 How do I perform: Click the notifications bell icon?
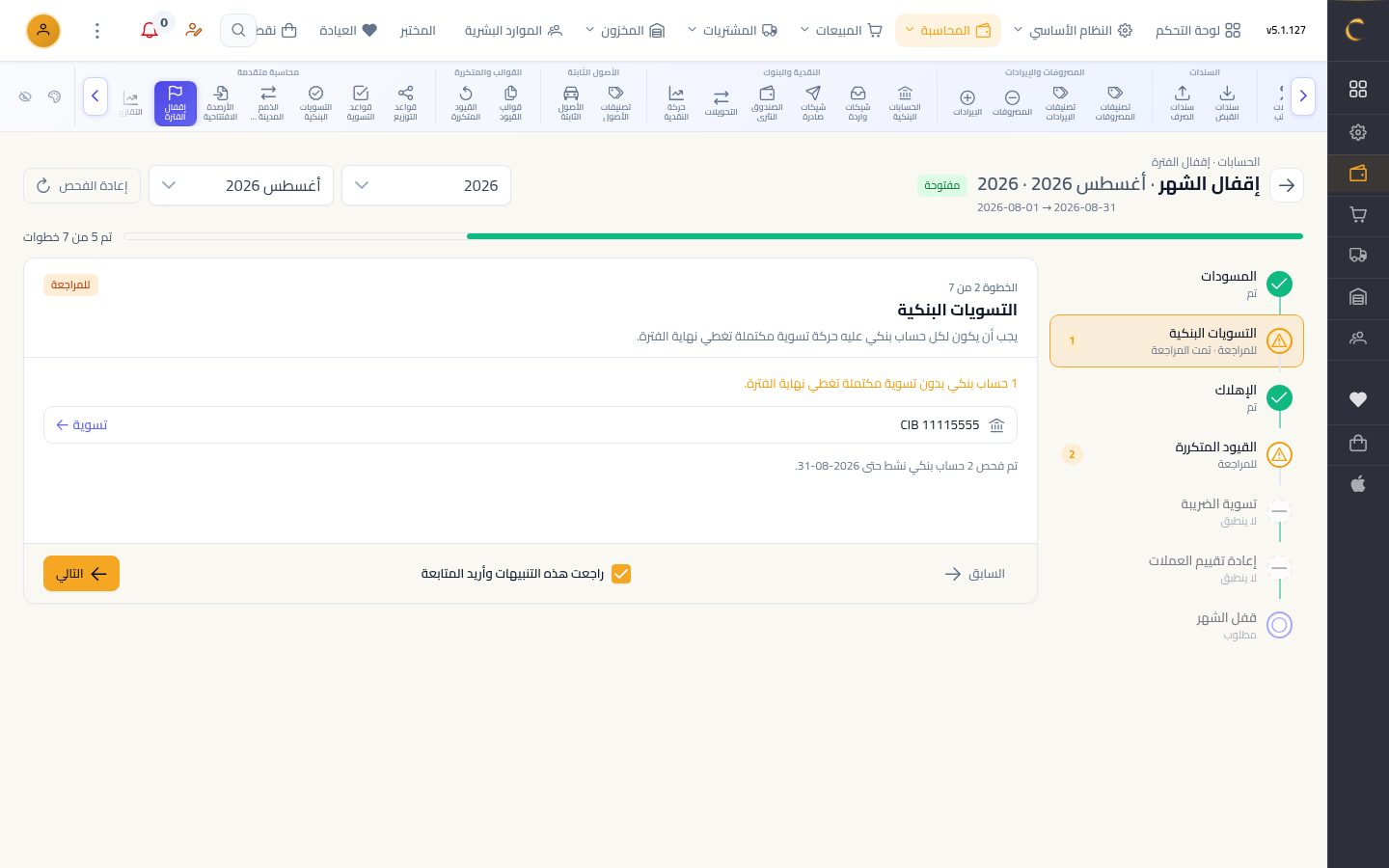(x=150, y=30)
